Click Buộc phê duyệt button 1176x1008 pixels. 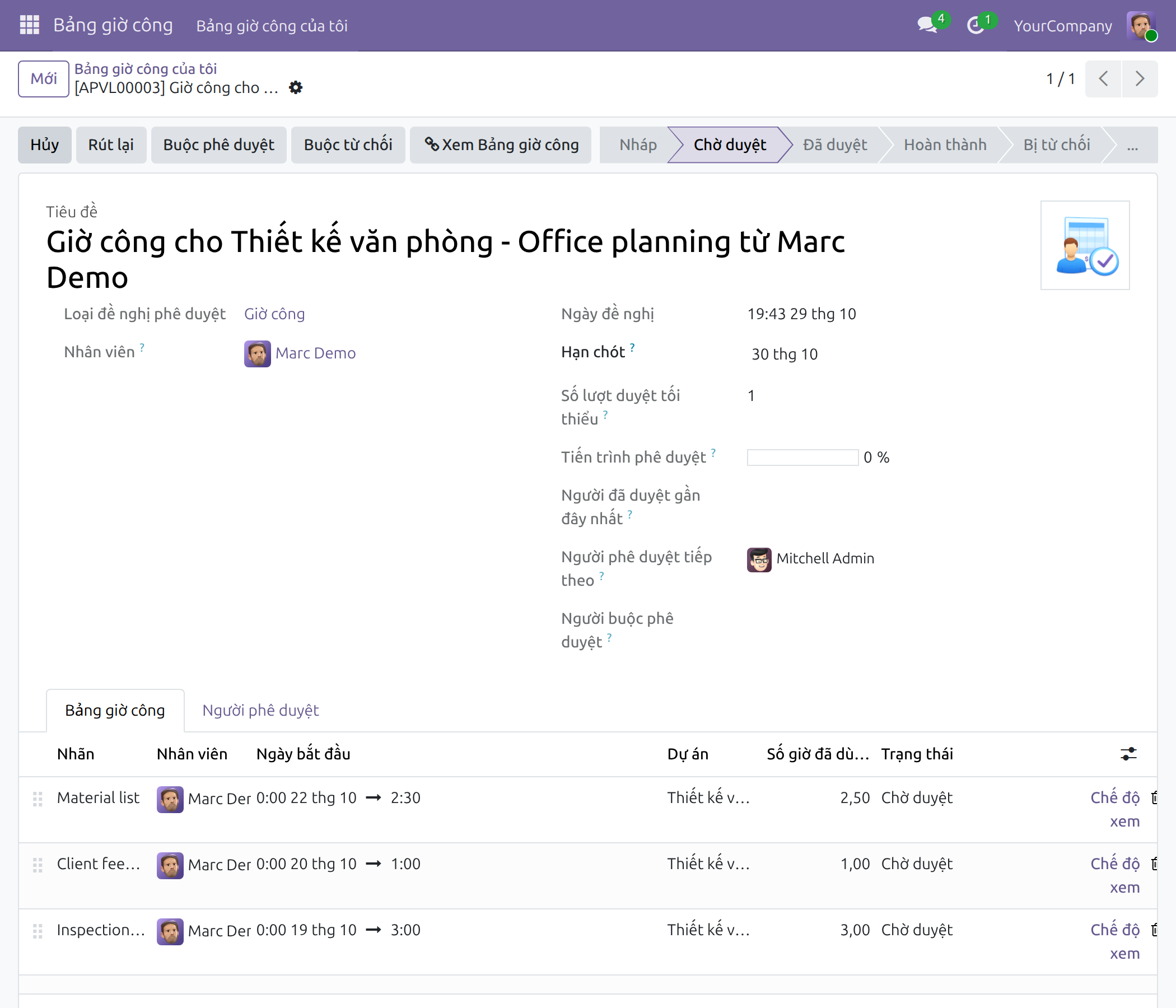coord(218,144)
